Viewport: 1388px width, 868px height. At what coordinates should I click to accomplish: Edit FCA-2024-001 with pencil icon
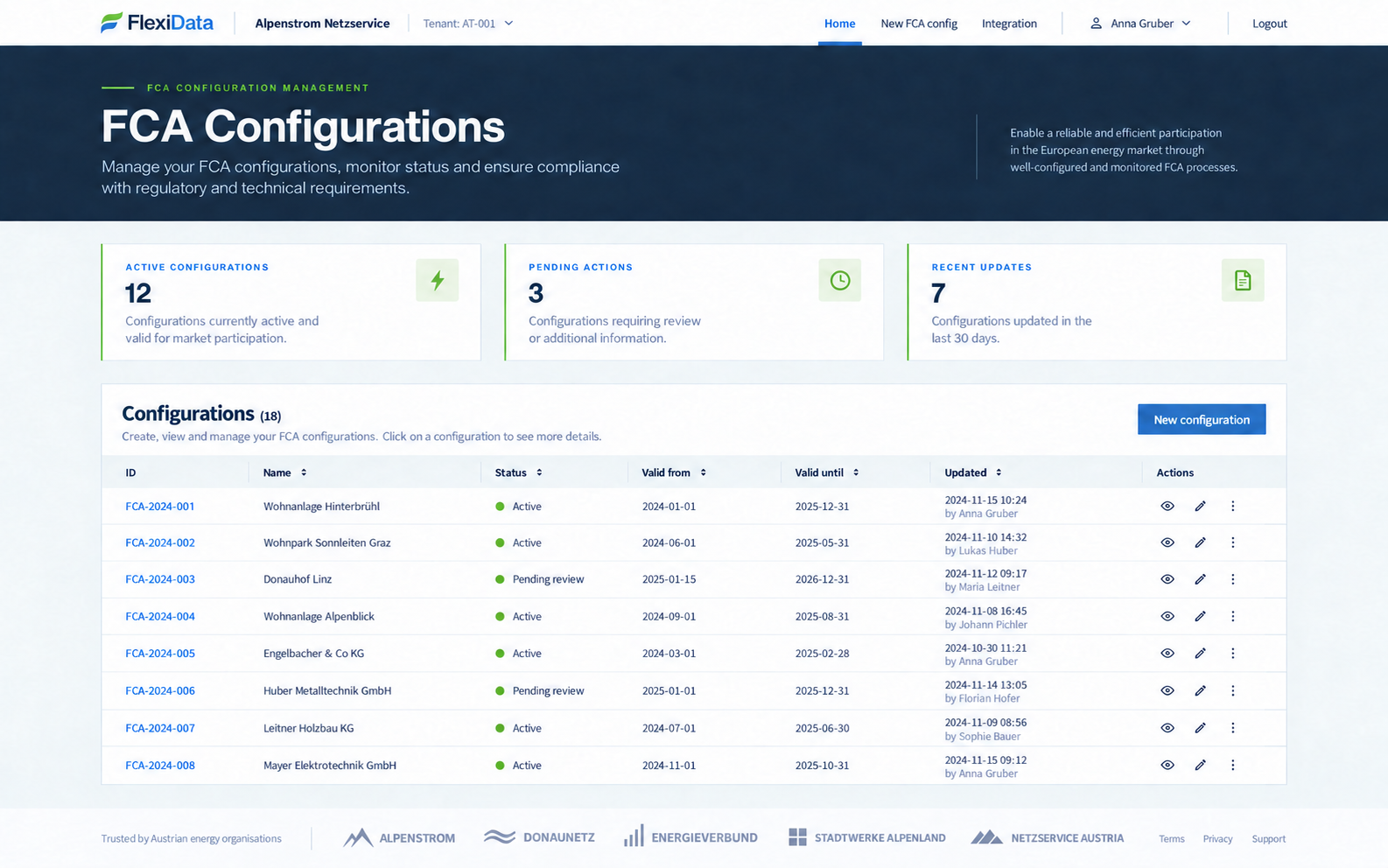click(1200, 506)
